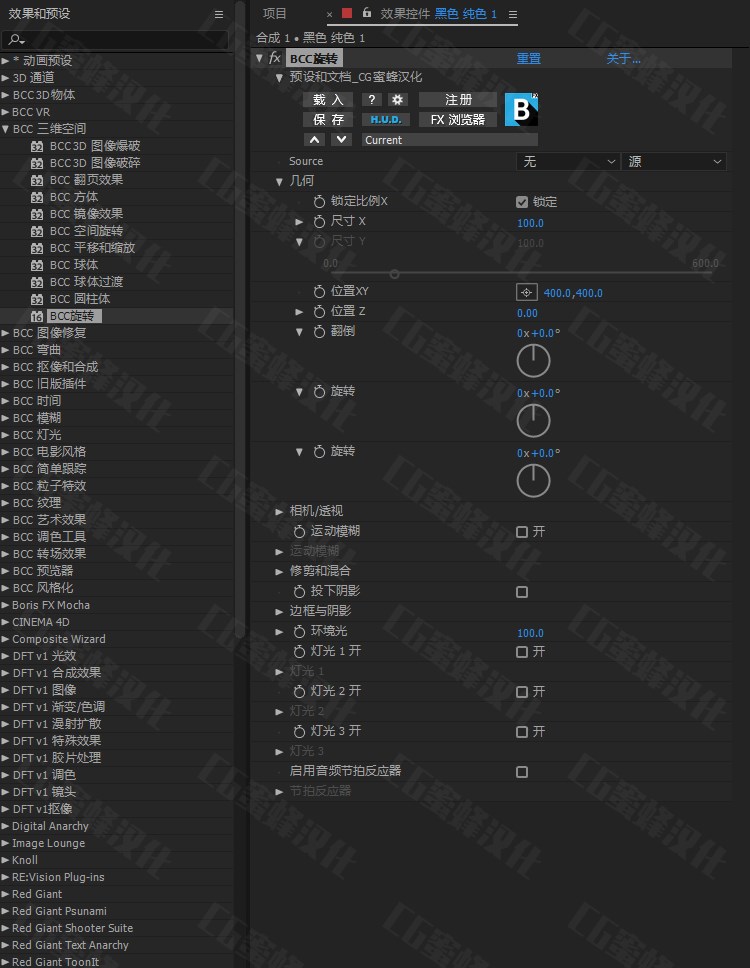Expand the Red Giant category
The image size is (750, 968).
[x=6, y=894]
